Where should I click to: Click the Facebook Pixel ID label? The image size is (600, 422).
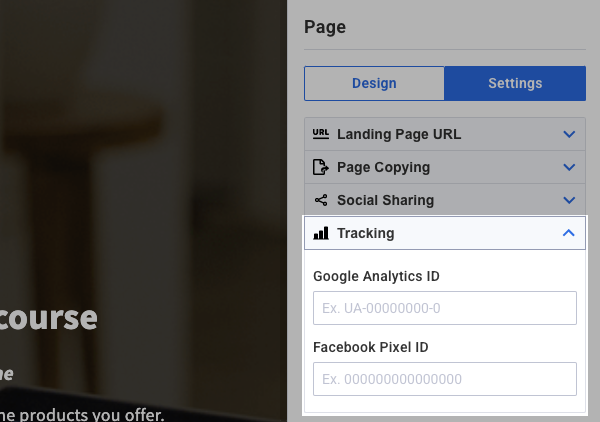point(370,347)
